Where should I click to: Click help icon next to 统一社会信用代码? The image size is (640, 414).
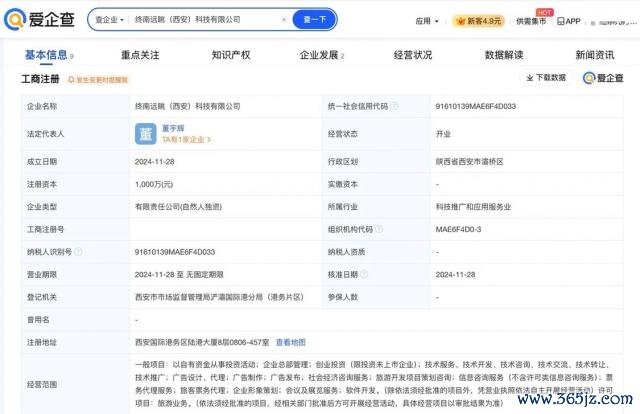(394, 106)
